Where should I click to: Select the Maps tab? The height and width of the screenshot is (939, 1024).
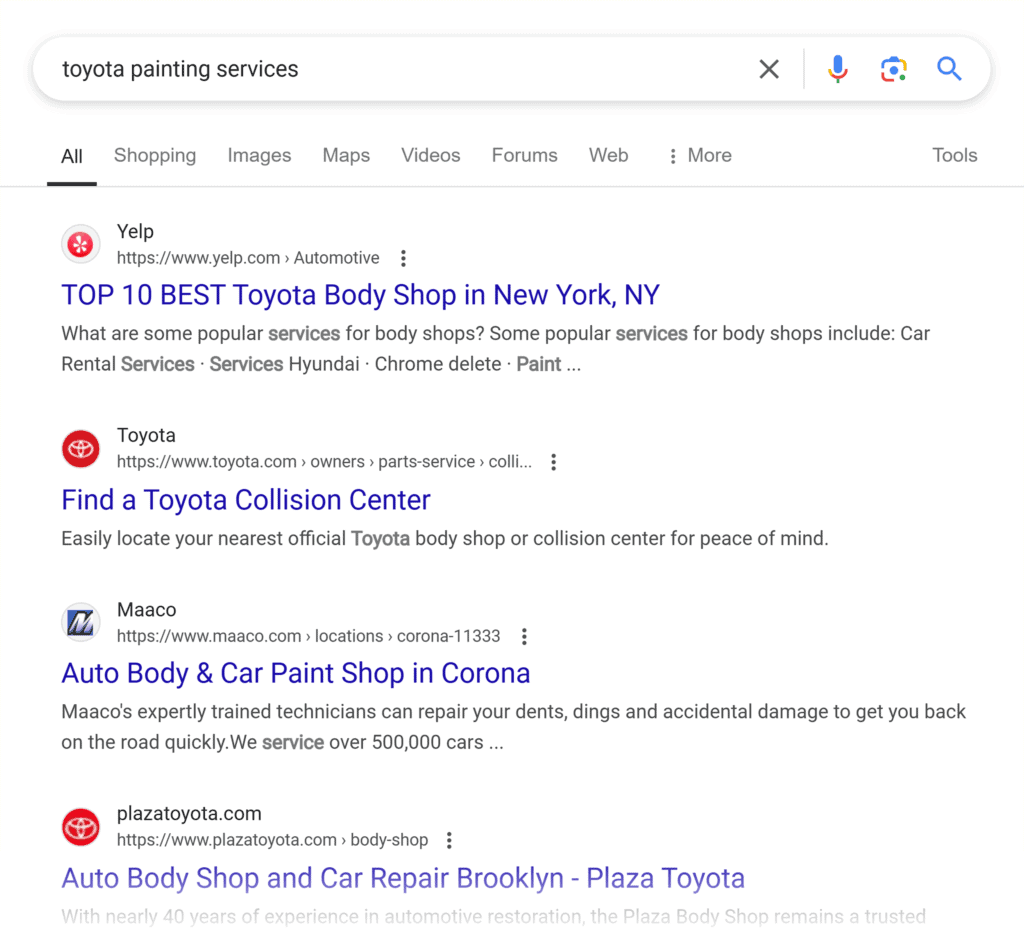coord(346,155)
